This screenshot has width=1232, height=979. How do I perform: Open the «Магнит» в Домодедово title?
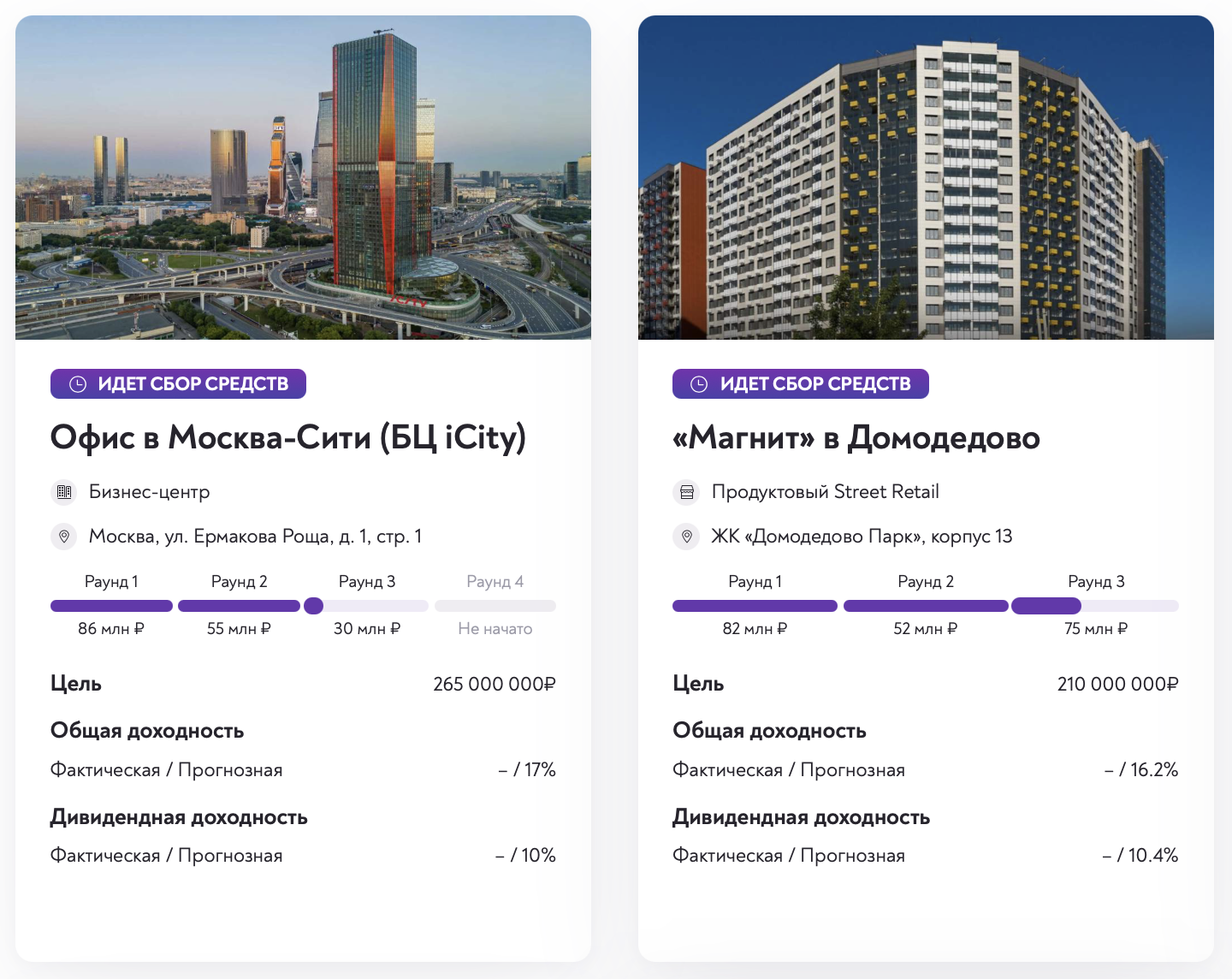click(856, 437)
